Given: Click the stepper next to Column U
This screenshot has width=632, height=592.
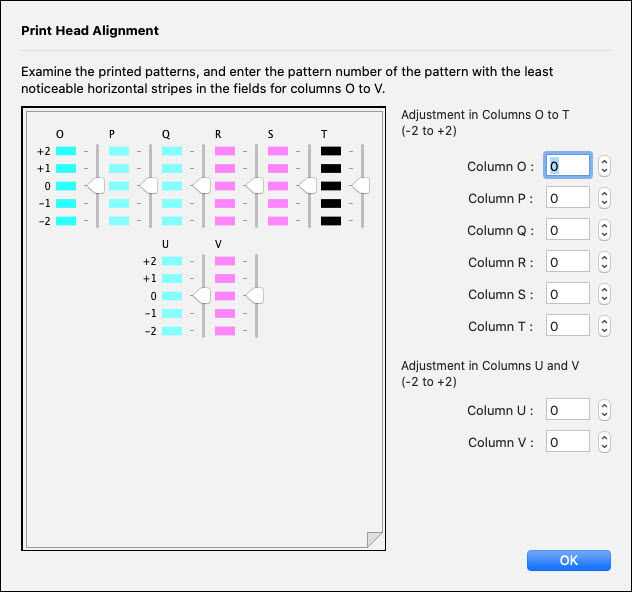Looking at the screenshot, I should click(x=603, y=410).
